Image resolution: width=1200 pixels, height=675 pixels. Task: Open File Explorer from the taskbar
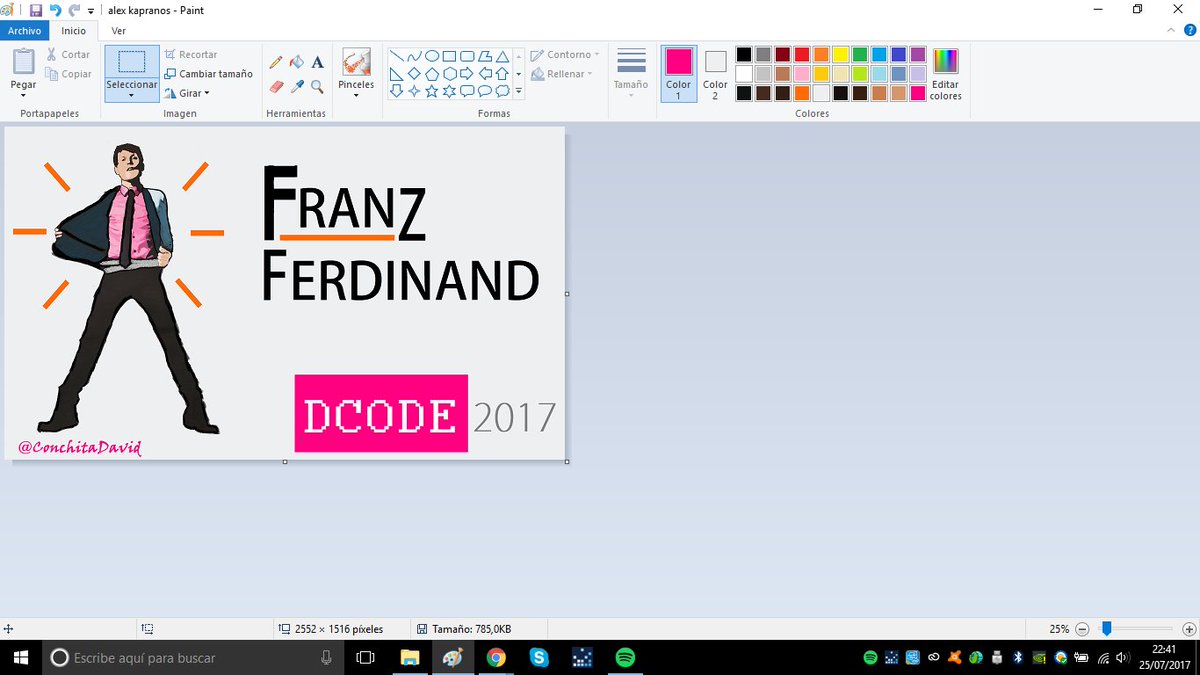(x=409, y=657)
